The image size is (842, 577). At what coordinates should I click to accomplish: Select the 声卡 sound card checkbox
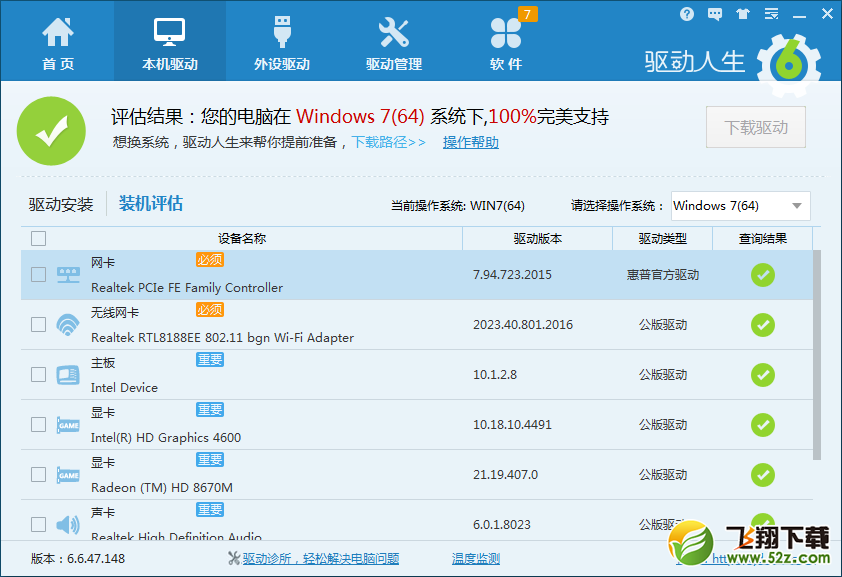[39, 524]
